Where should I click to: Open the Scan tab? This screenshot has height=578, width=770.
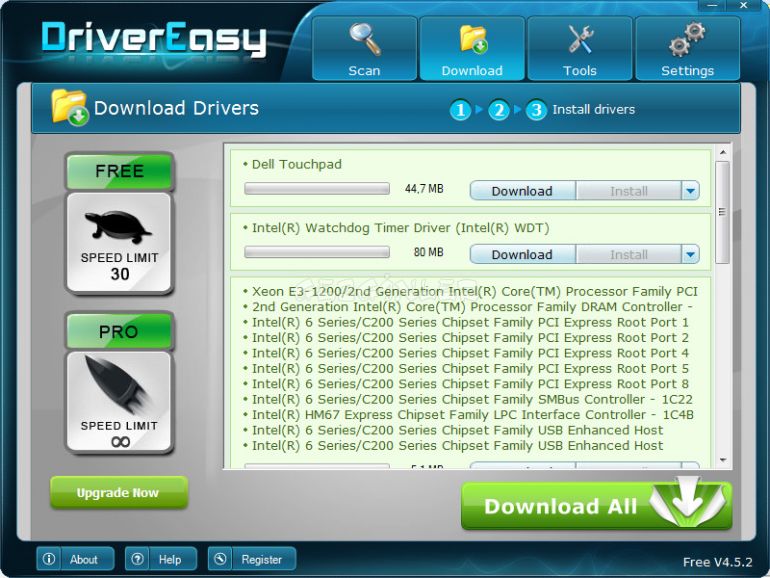click(364, 48)
